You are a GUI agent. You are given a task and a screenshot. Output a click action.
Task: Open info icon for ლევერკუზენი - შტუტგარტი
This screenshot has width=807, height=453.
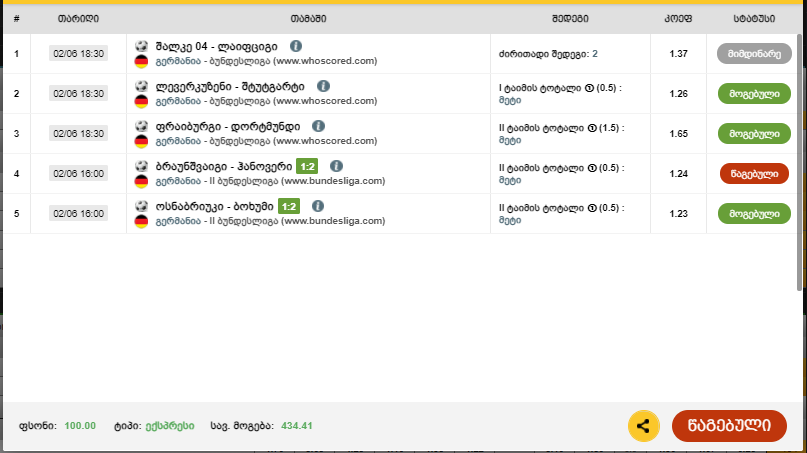pyautogui.click(x=323, y=86)
